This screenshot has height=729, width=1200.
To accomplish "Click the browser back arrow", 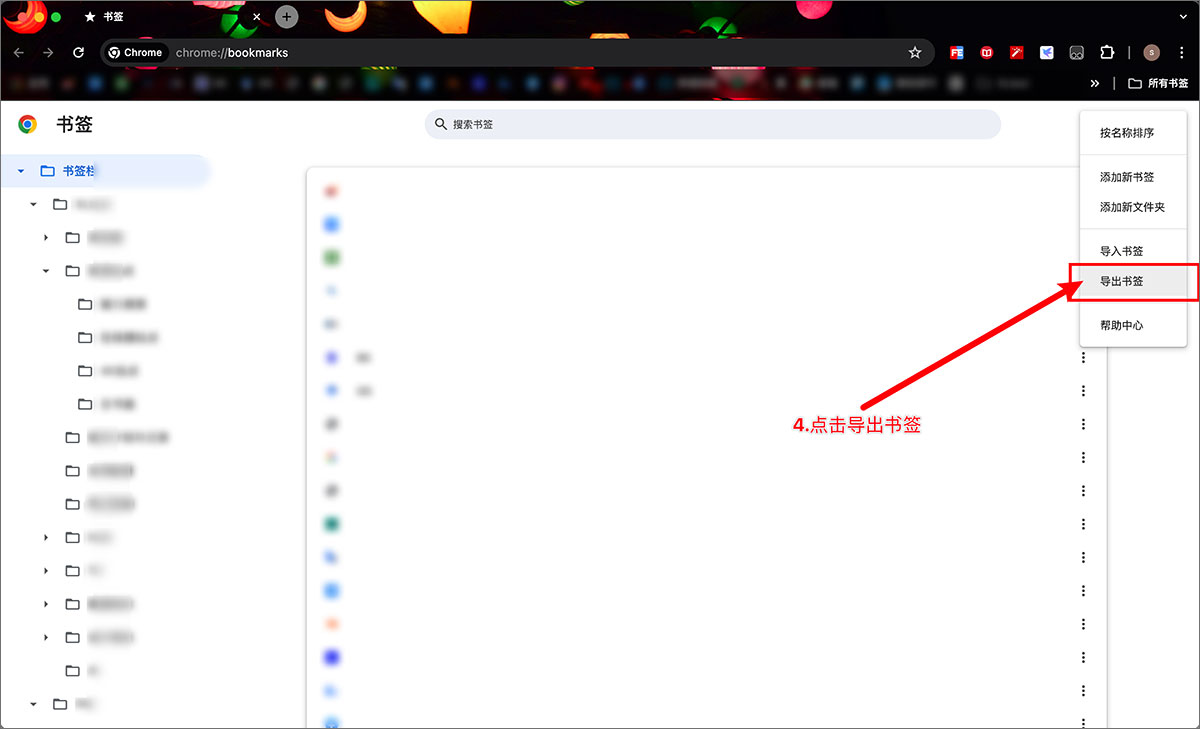I will pos(19,53).
